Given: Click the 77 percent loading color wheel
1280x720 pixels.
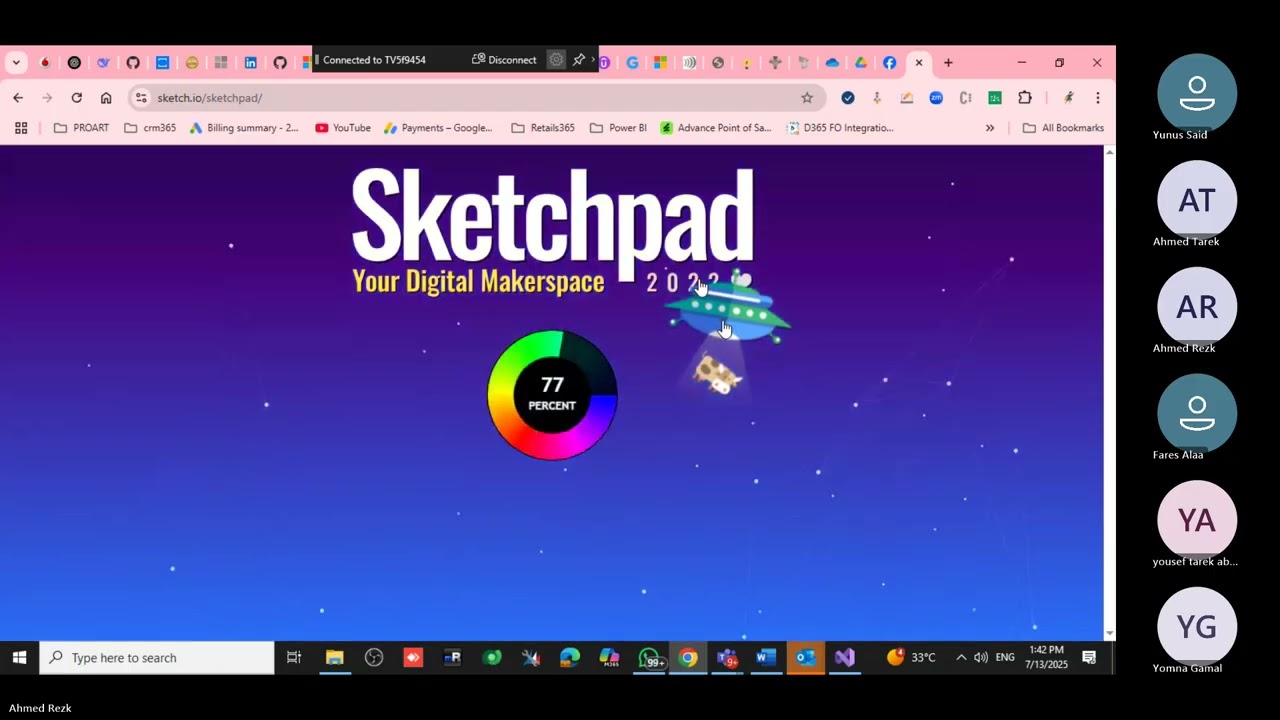Looking at the screenshot, I should (552, 395).
